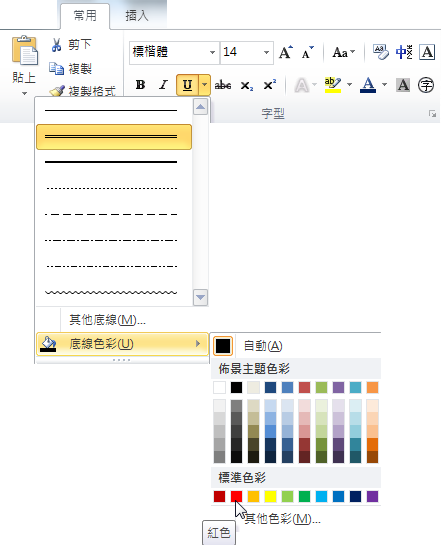Apply Superscript x² formatting
Viewport: 441px width, 545px height.
coord(270,84)
